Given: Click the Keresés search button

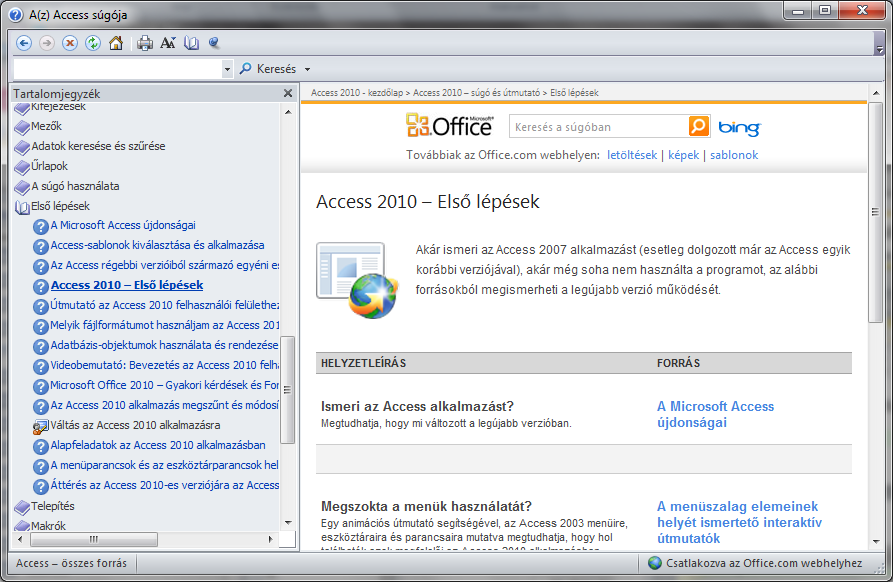Looking at the screenshot, I should [268, 69].
